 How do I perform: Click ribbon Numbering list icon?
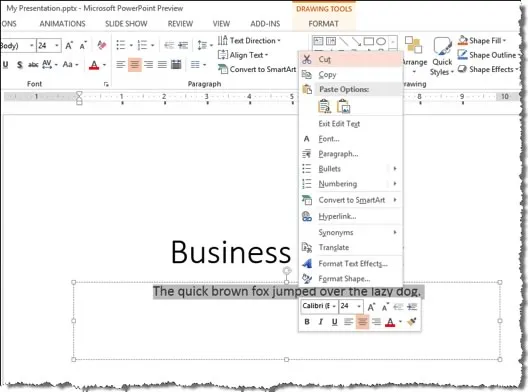click(x=142, y=45)
